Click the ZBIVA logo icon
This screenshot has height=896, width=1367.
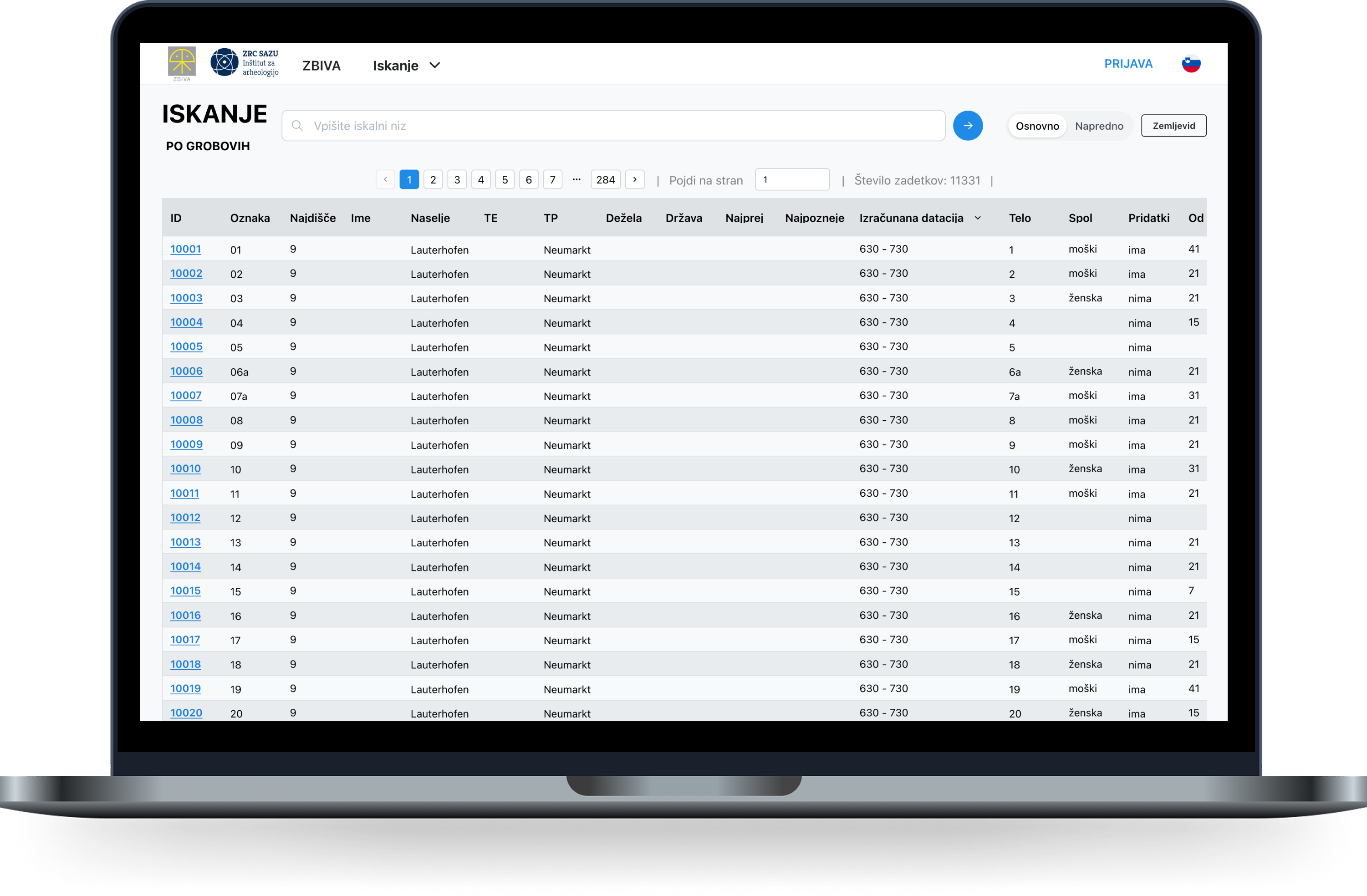[182, 63]
